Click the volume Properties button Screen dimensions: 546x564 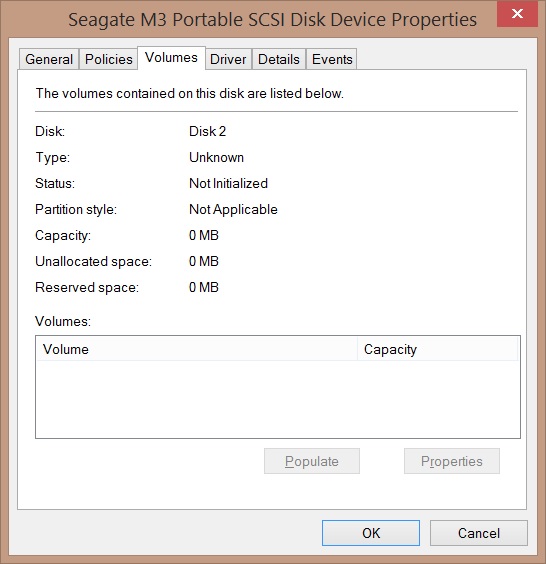[452, 461]
